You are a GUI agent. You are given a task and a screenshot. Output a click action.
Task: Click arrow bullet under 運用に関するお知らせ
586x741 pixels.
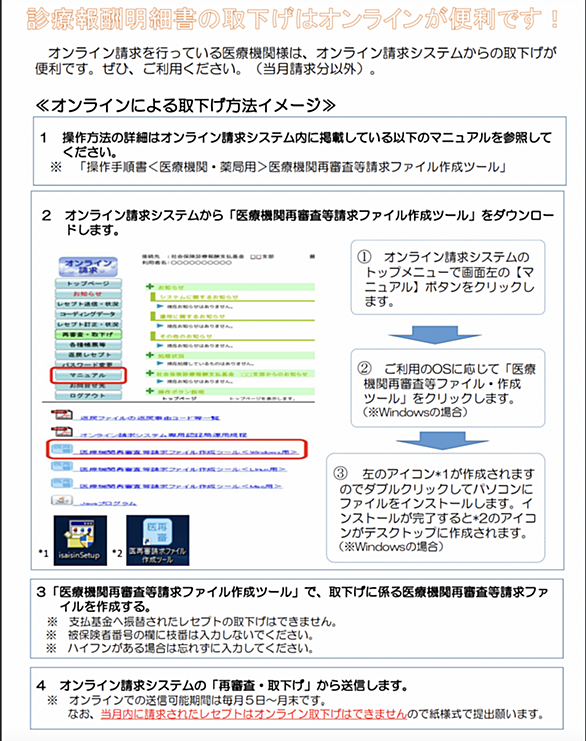[x=160, y=326]
